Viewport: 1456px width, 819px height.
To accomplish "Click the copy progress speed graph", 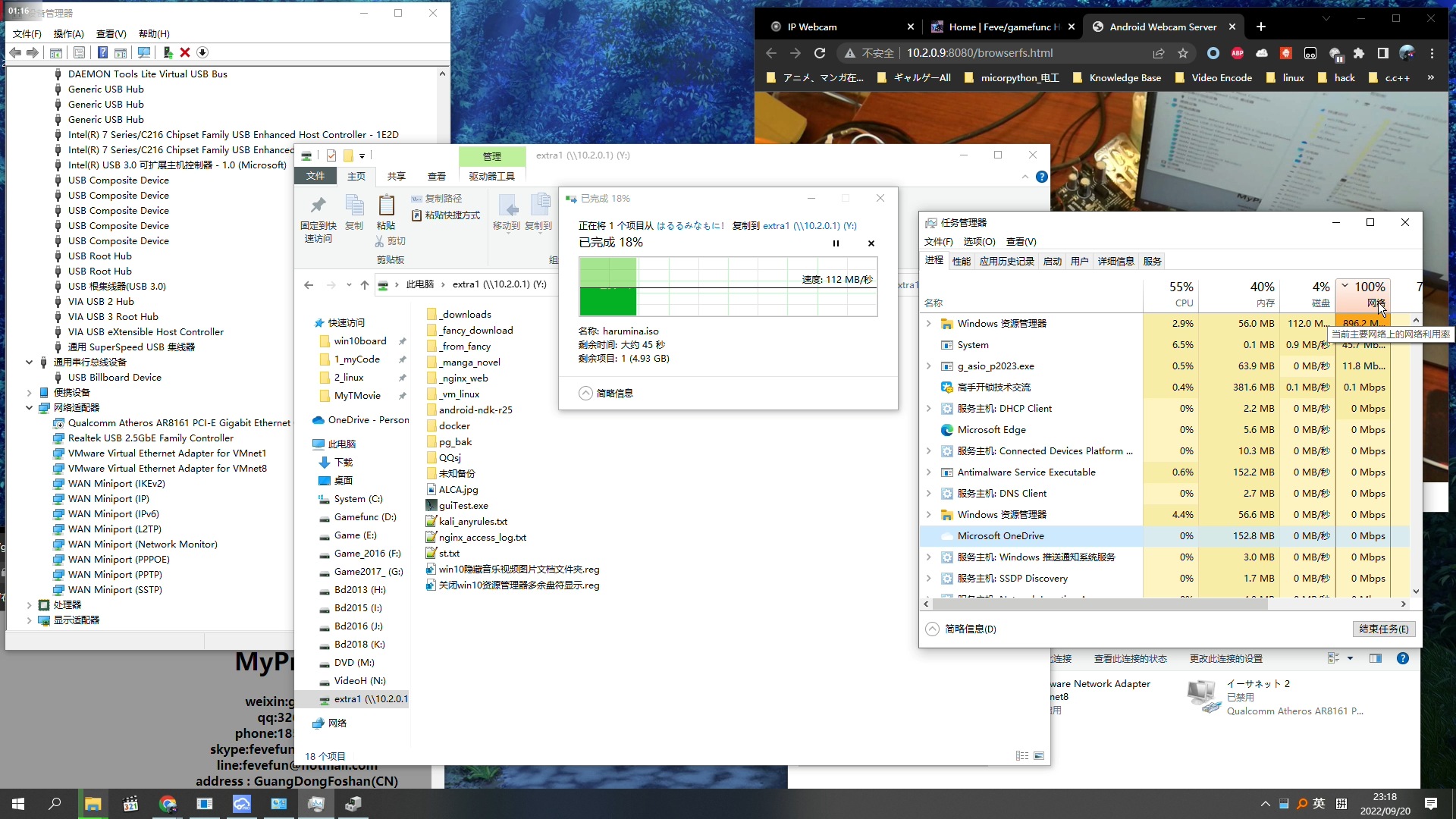I will pyautogui.click(x=728, y=287).
